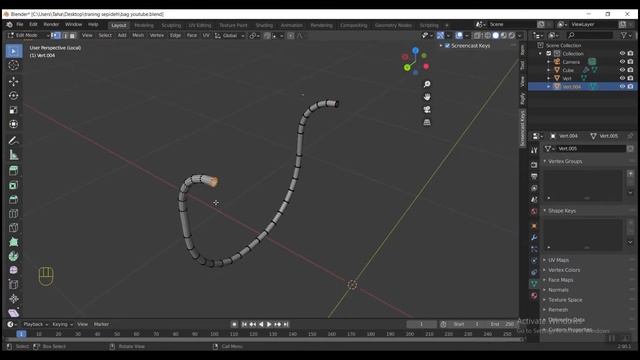Screen dimensions: 640x360
Task: Toggle the Collection exclude checkbox
Action: click(x=549, y=53)
